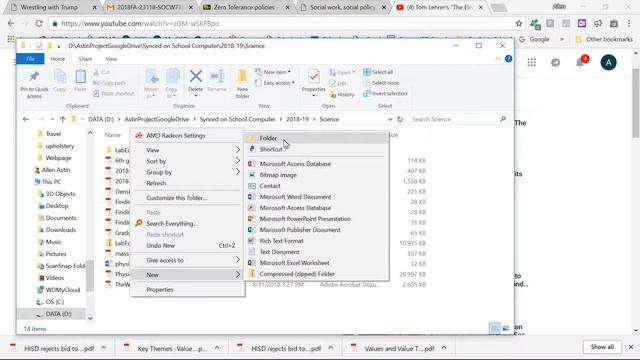This screenshot has width=640, height=360.
Task: Click the up one level arrow
Action: point(62,119)
